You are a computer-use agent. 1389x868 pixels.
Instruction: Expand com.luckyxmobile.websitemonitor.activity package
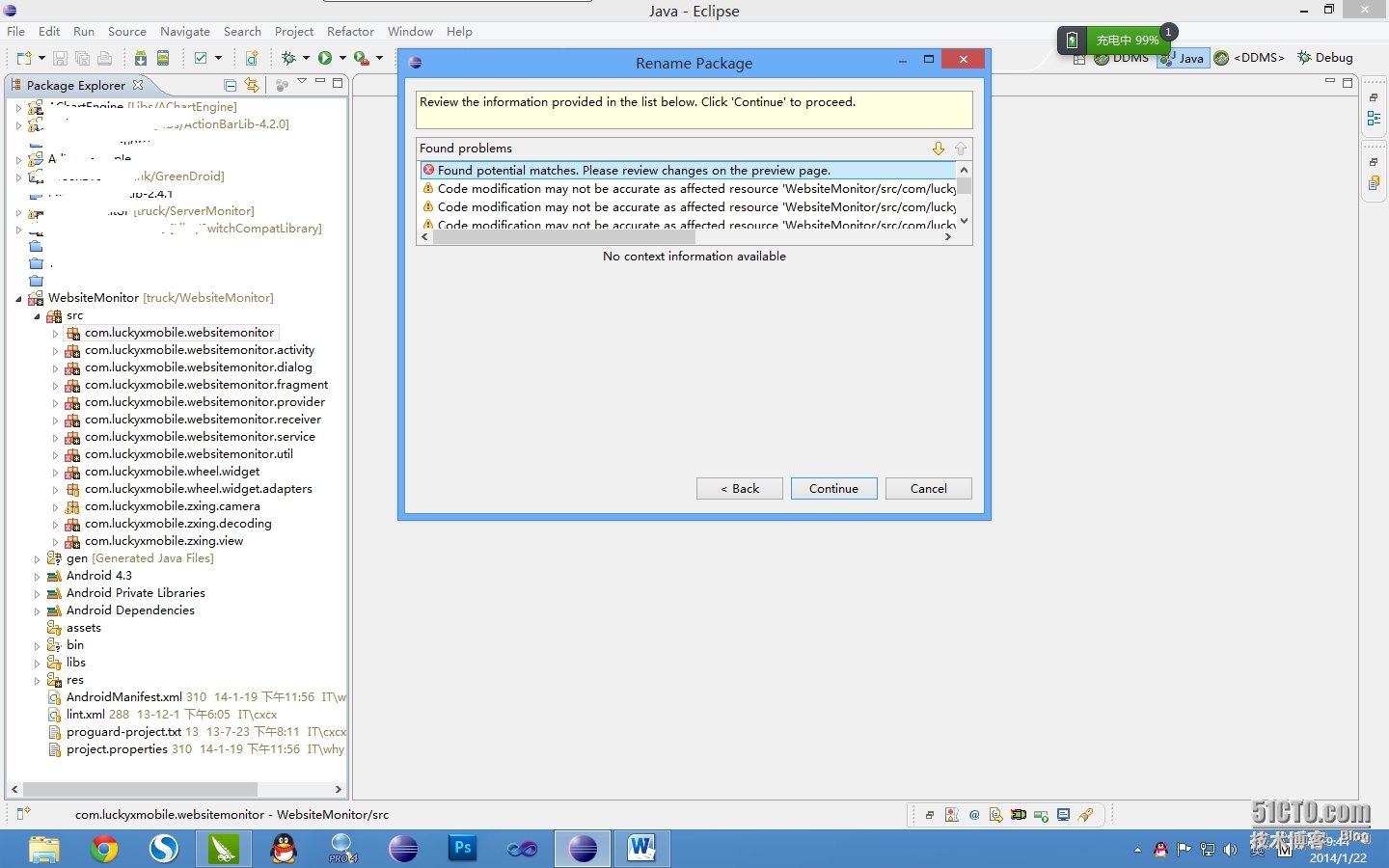click(x=55, y=351)
